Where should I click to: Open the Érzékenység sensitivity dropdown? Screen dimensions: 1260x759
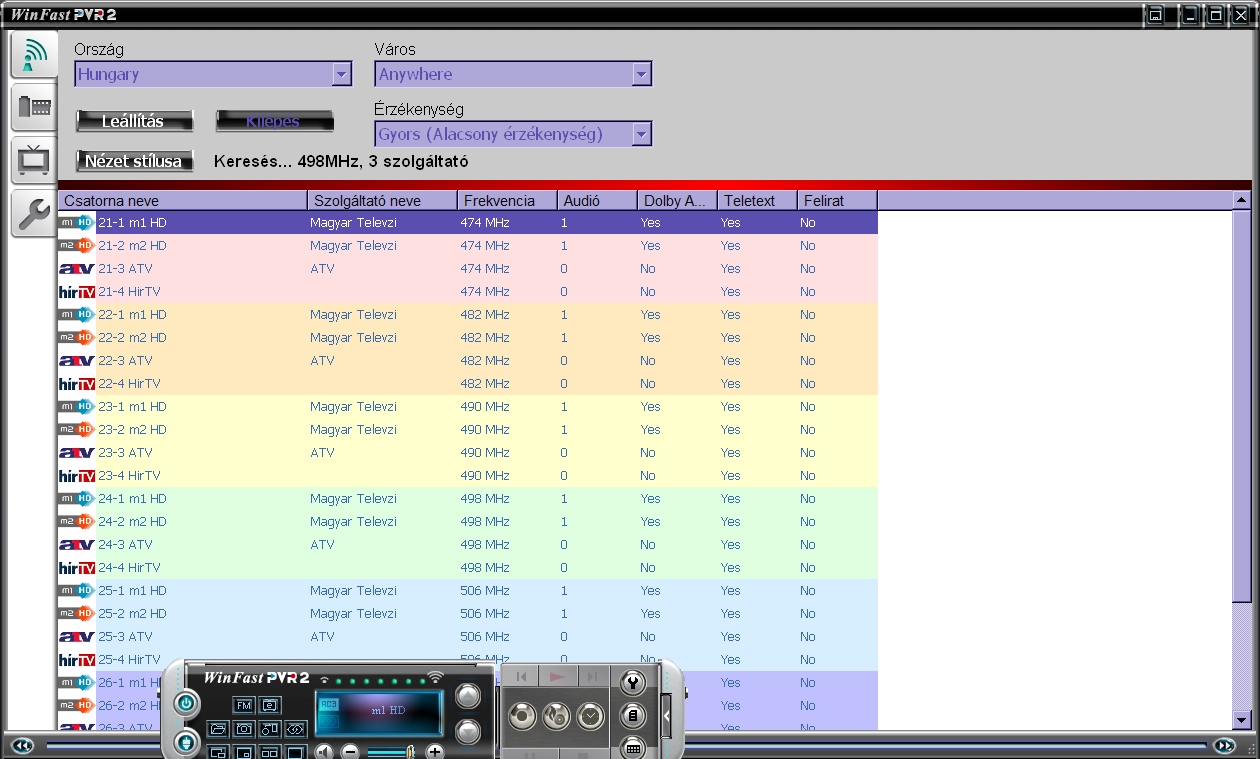click(514, 134)
